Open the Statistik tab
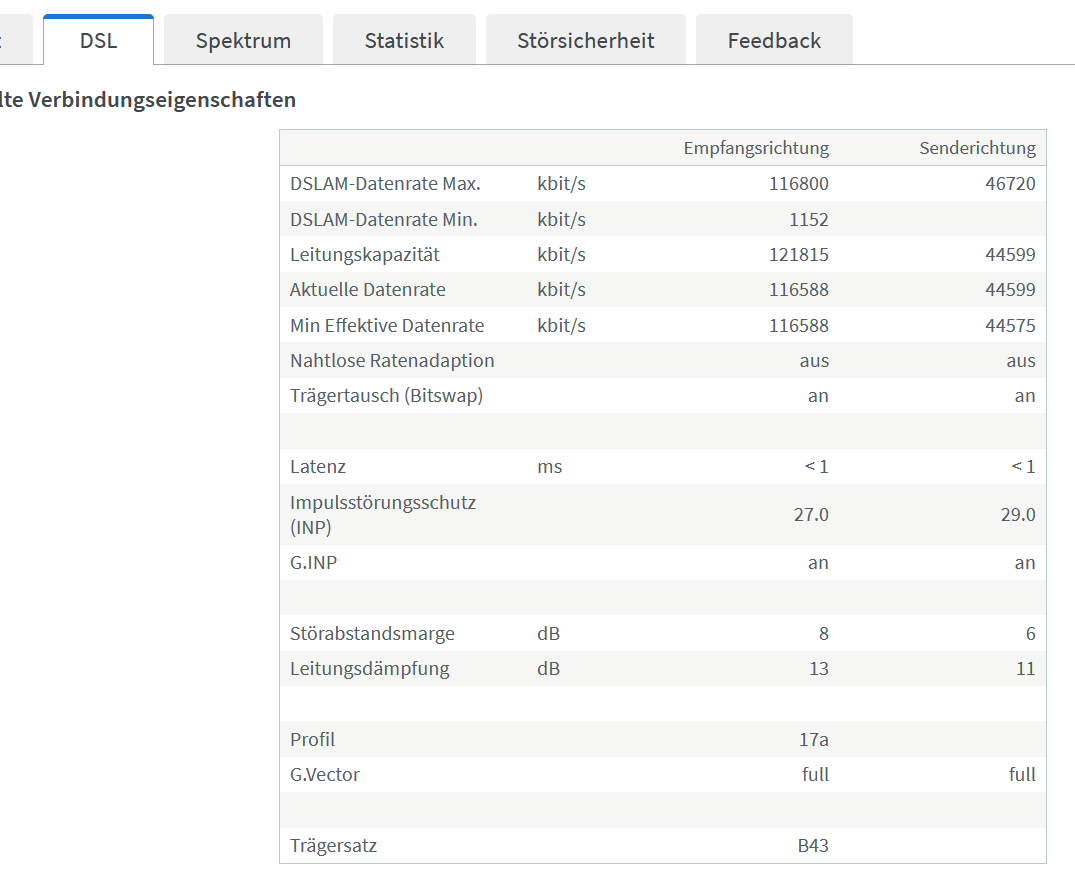The image size is (1075, 896). coord(404,40)
